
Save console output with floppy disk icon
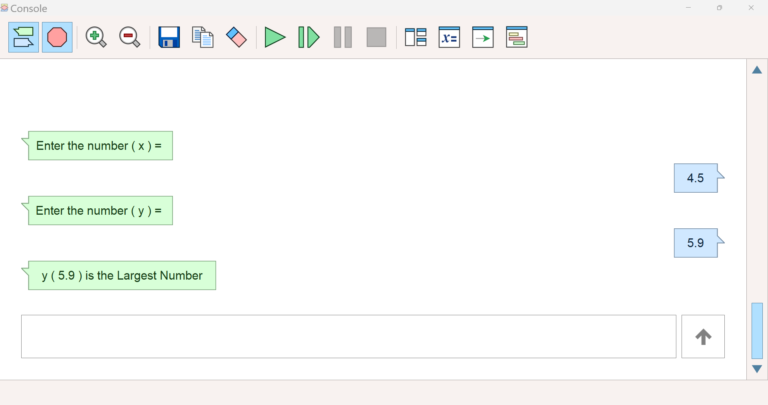169,37
